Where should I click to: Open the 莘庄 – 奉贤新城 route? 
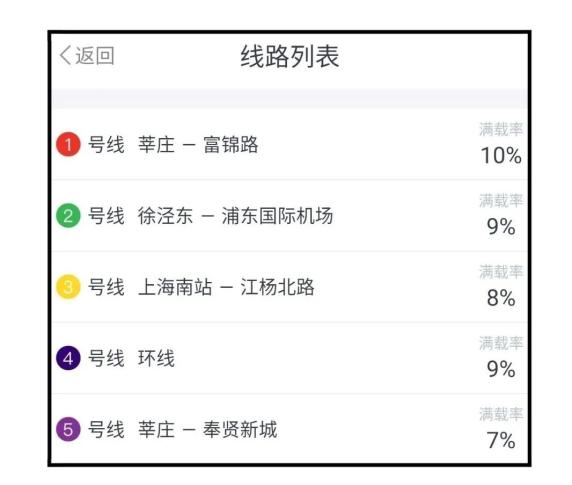pyautogui.click(x=290, y=429)
